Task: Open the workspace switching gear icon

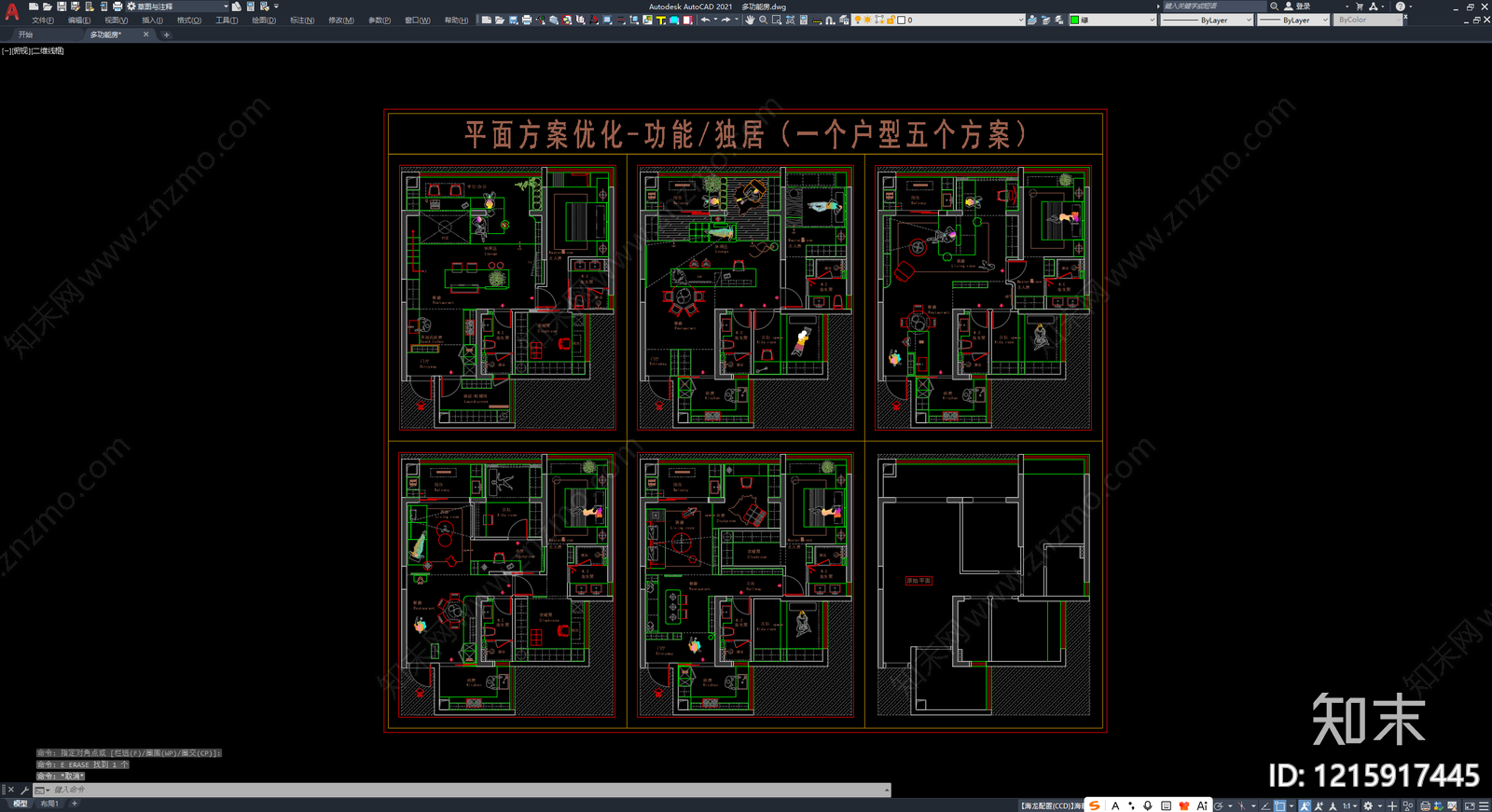Action: click(1368, 805)
